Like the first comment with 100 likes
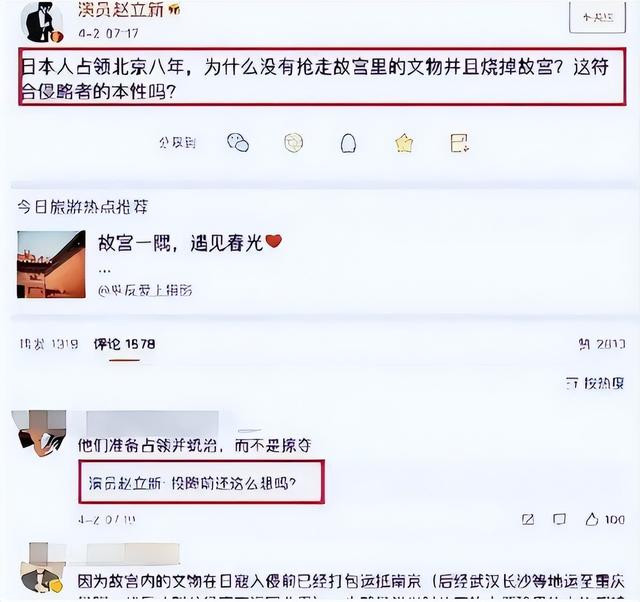Screen dimensions: 640x602 (605, 519)
